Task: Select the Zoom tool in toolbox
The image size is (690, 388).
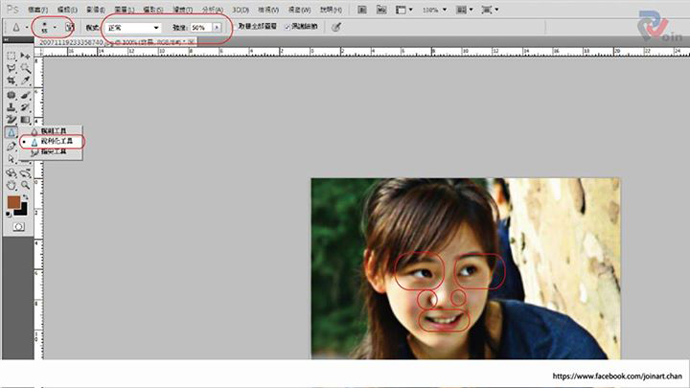Action: [25, 185]
